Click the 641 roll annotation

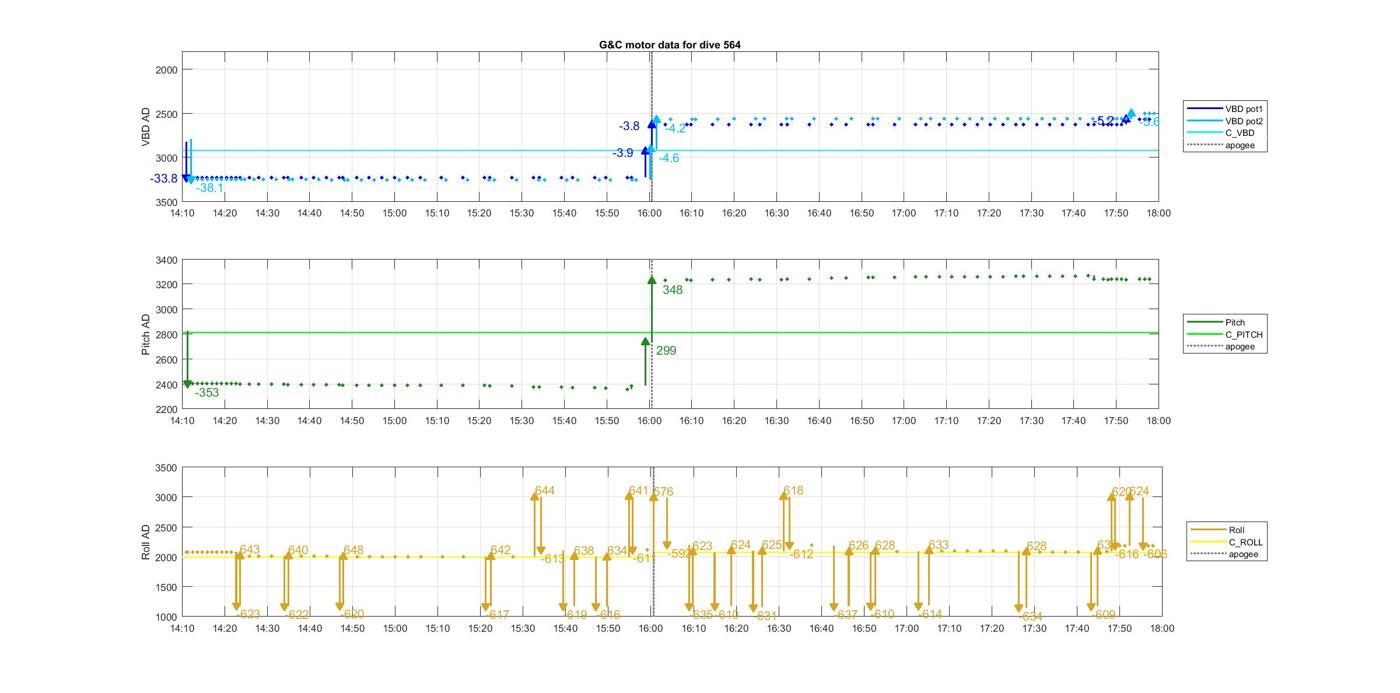[638, 491]
